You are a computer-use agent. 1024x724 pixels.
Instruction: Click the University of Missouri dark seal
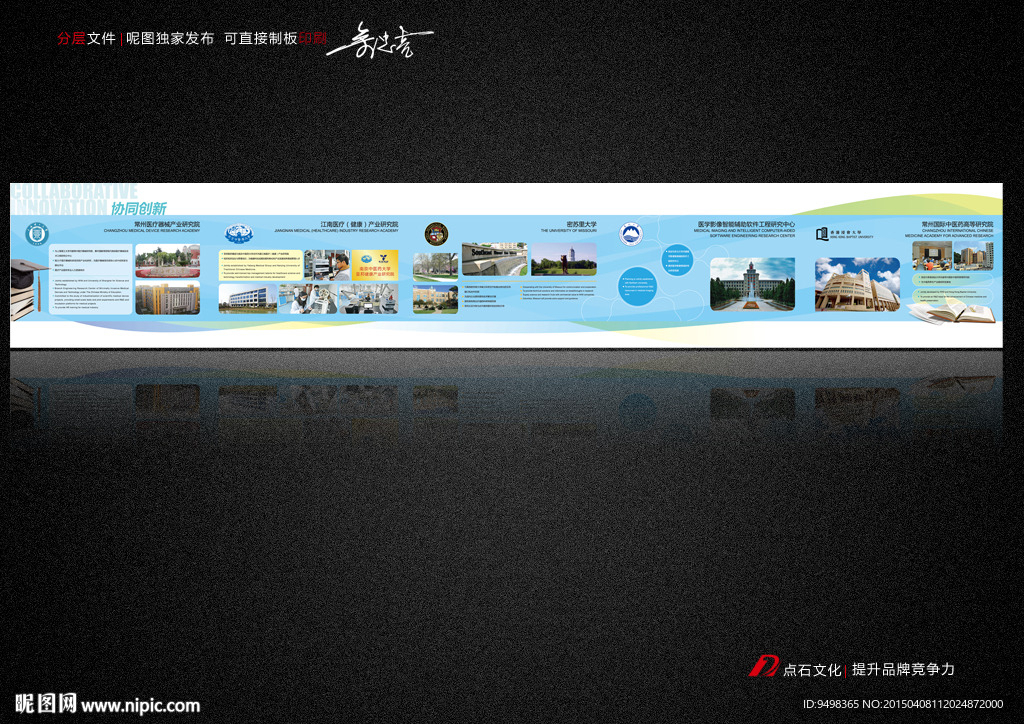coord(436,234)
